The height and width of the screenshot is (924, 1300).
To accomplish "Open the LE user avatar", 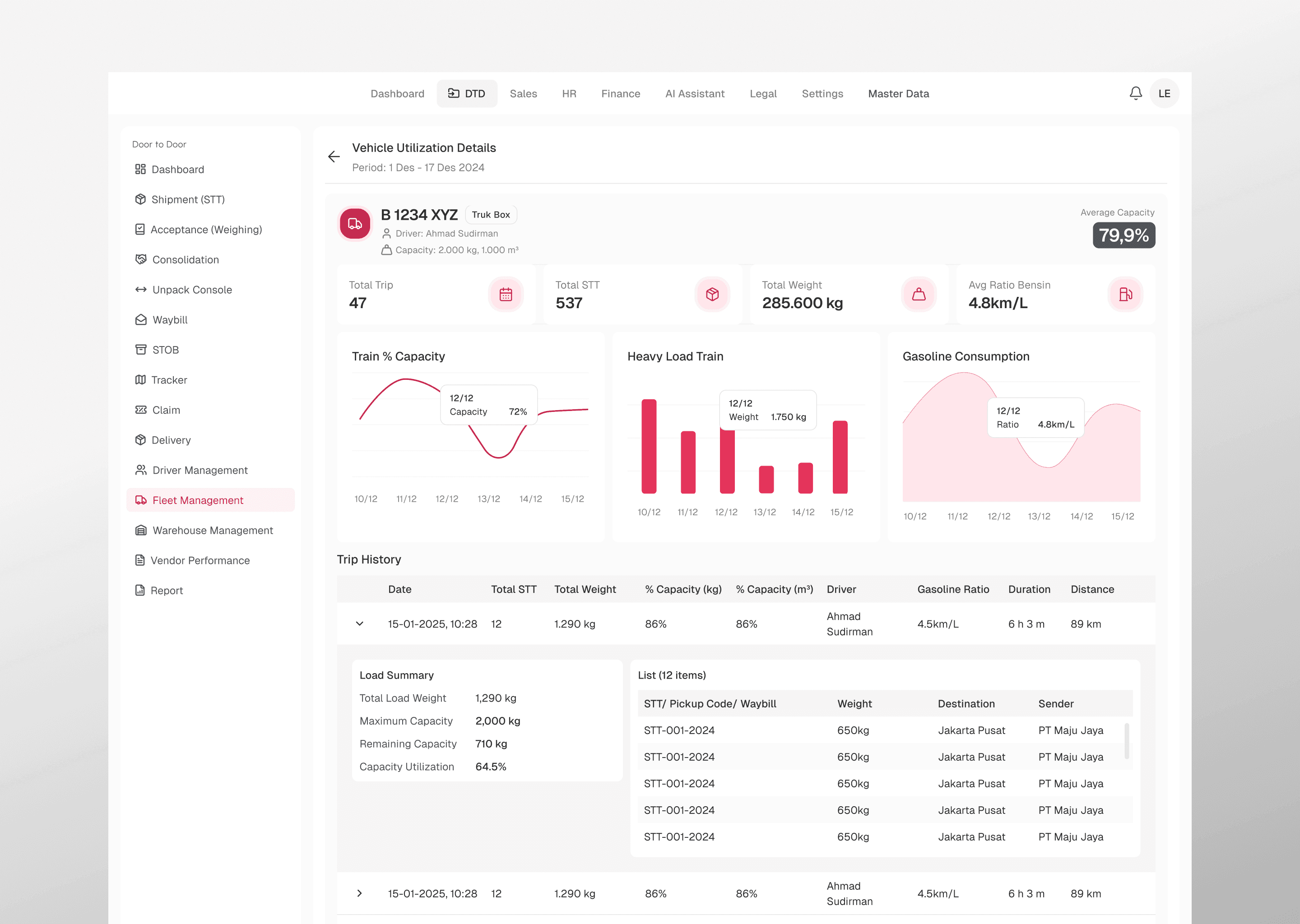I will click(1164, 93).
